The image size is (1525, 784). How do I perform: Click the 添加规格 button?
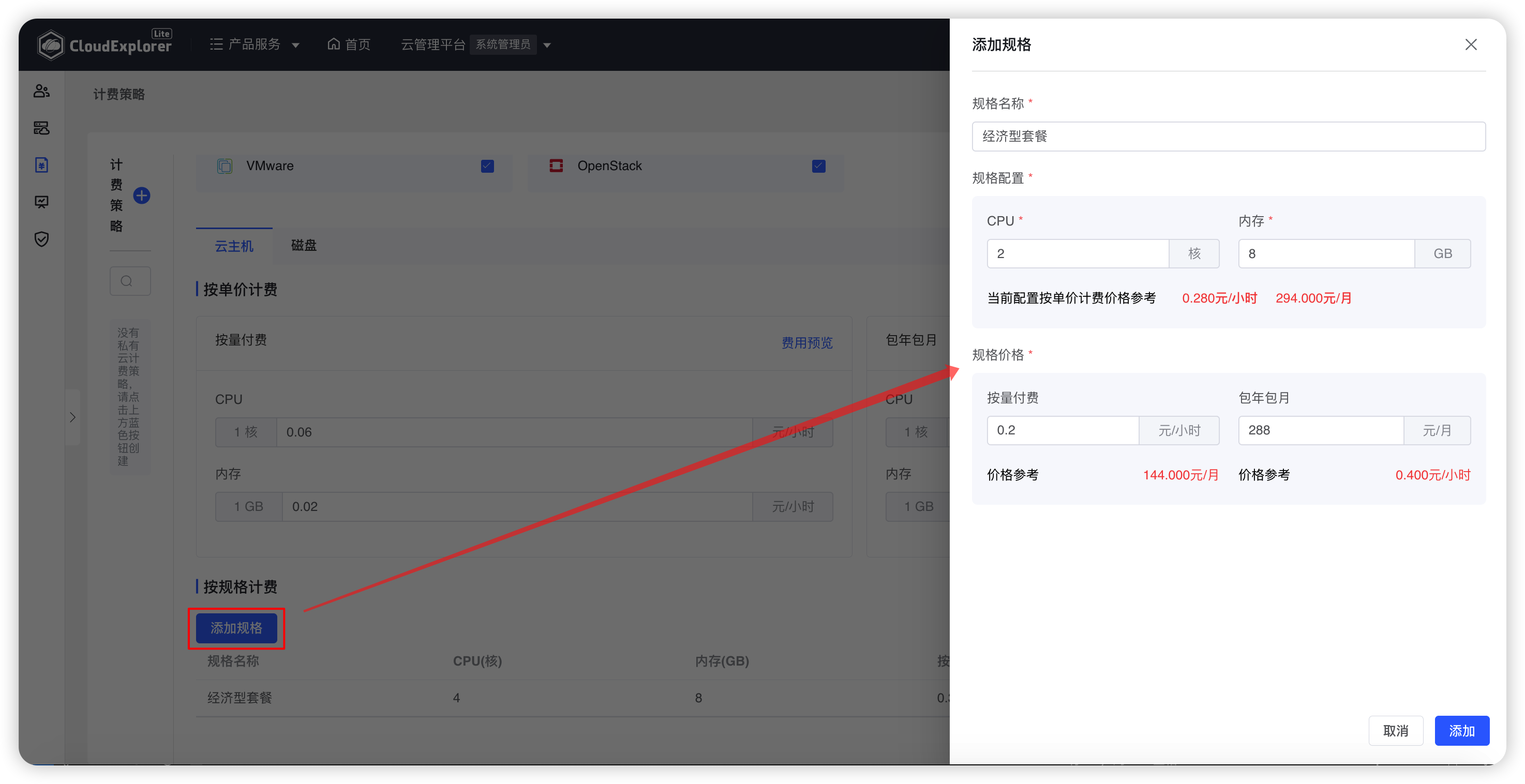pyautogui.click(x=236, y=628)
